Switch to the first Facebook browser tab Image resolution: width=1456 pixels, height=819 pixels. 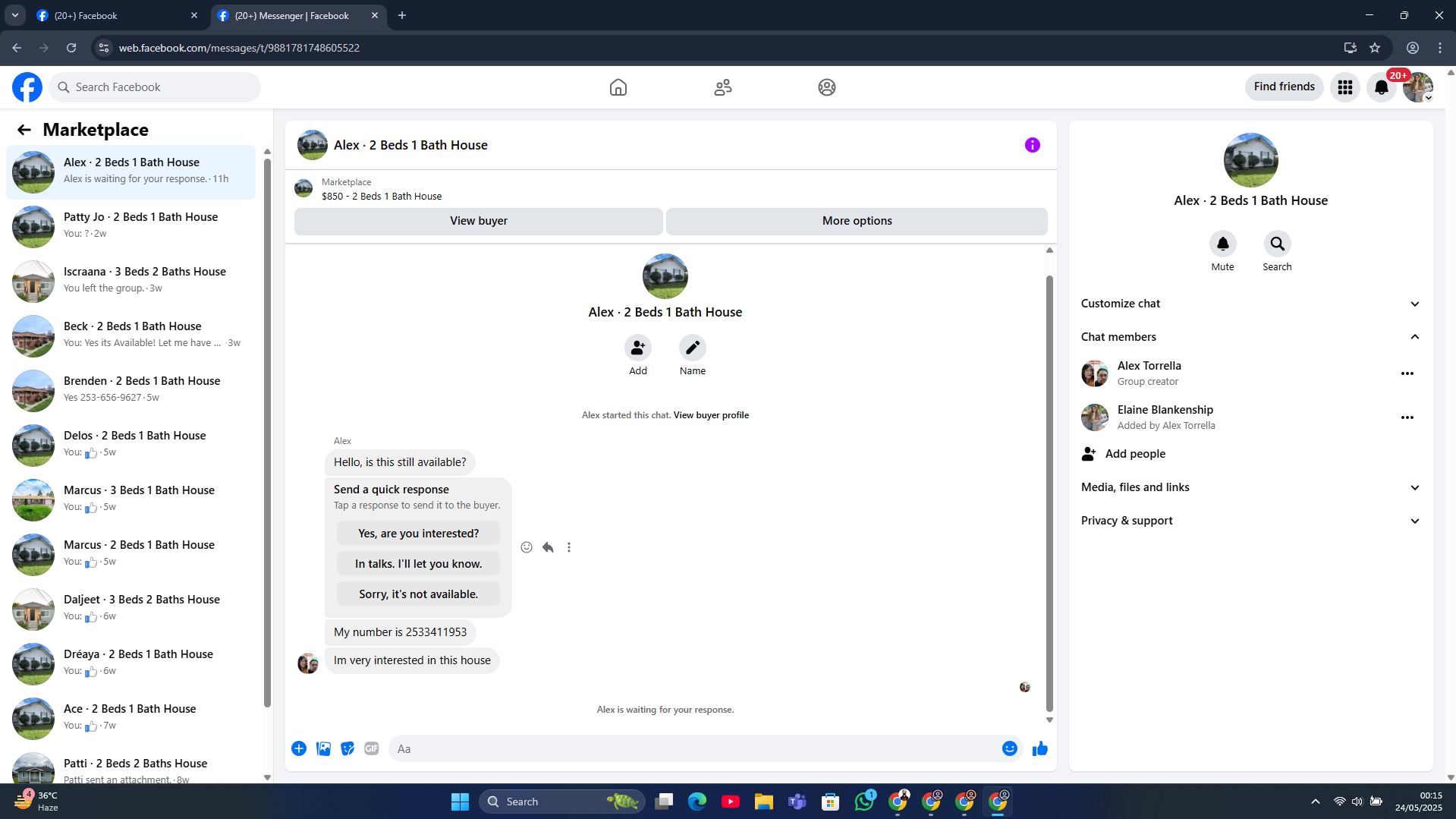pyautogui.click(x=118, y=15)
